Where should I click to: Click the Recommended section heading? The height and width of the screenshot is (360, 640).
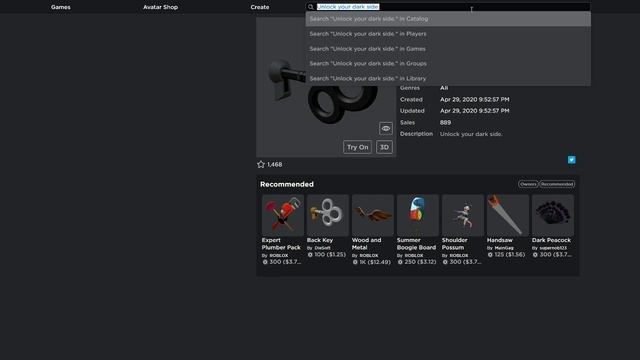[x=287, y=184]
